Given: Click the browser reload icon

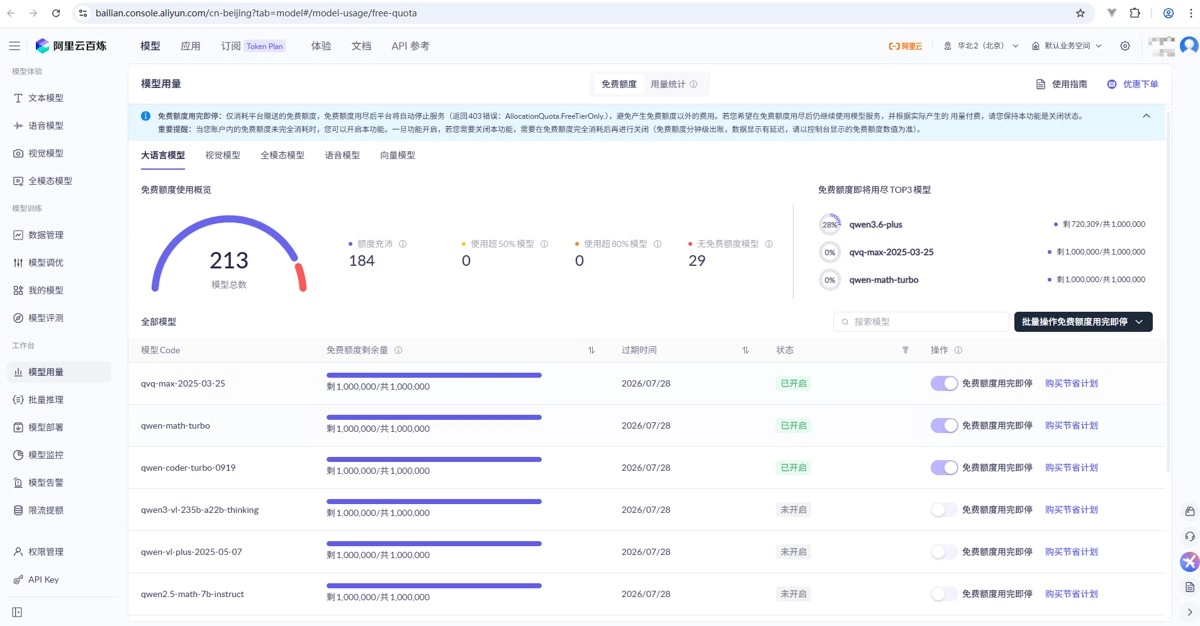Looking at the screenshot, I should (55, 13).
